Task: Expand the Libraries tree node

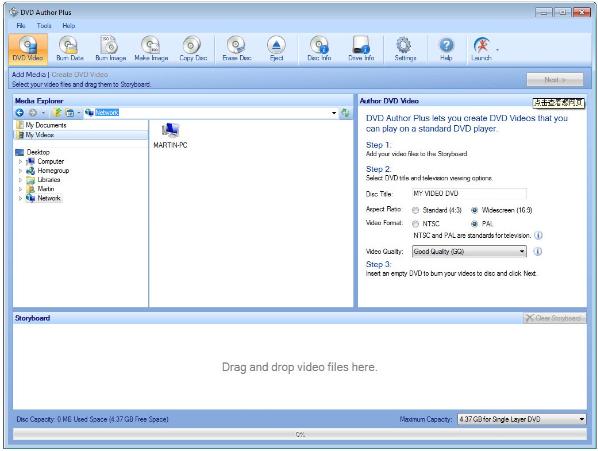Action: pos(21,180)
